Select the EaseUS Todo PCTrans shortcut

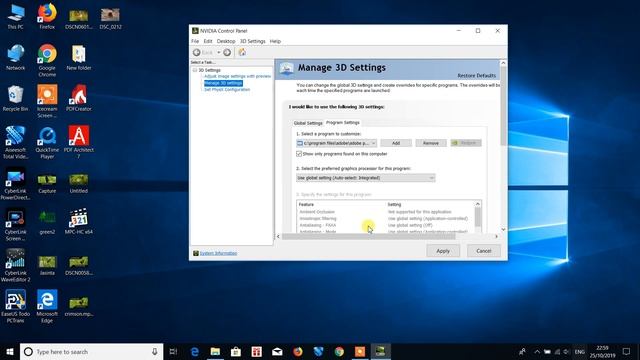coord(16,306)
